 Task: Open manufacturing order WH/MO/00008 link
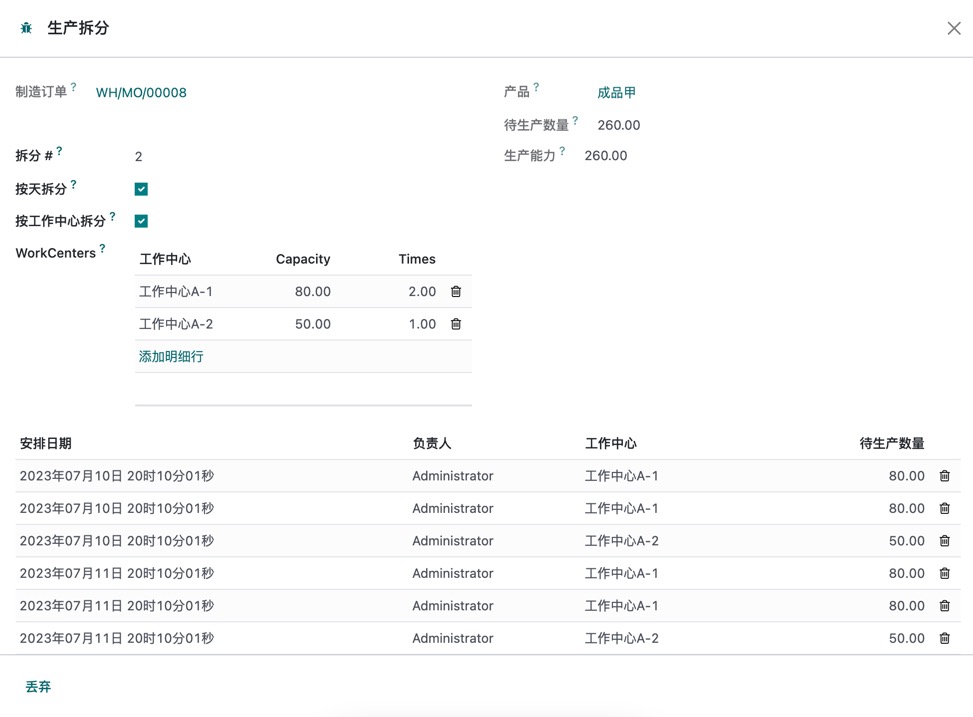click(141, 93)
